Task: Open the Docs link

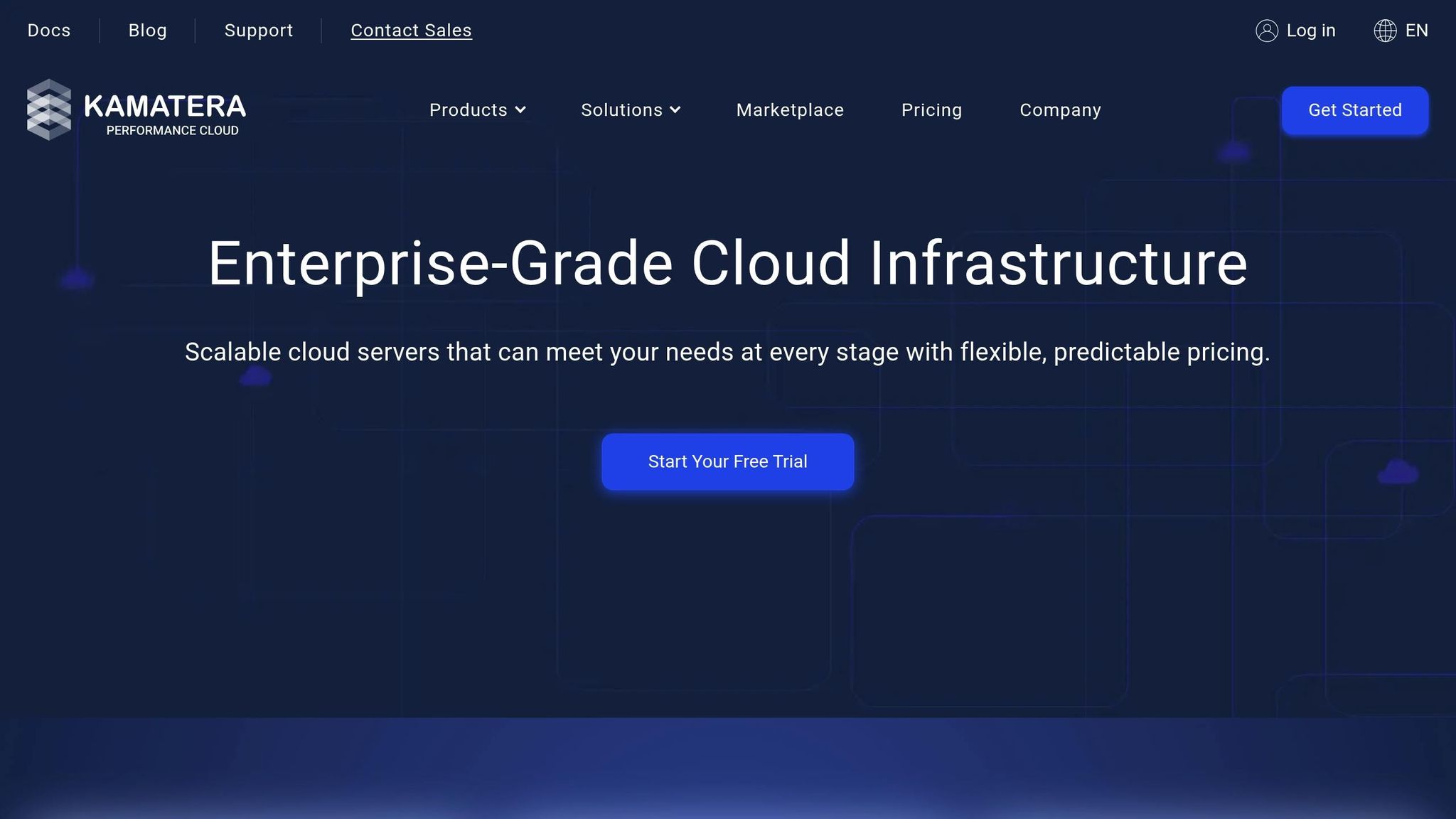Action: [49, 31]
